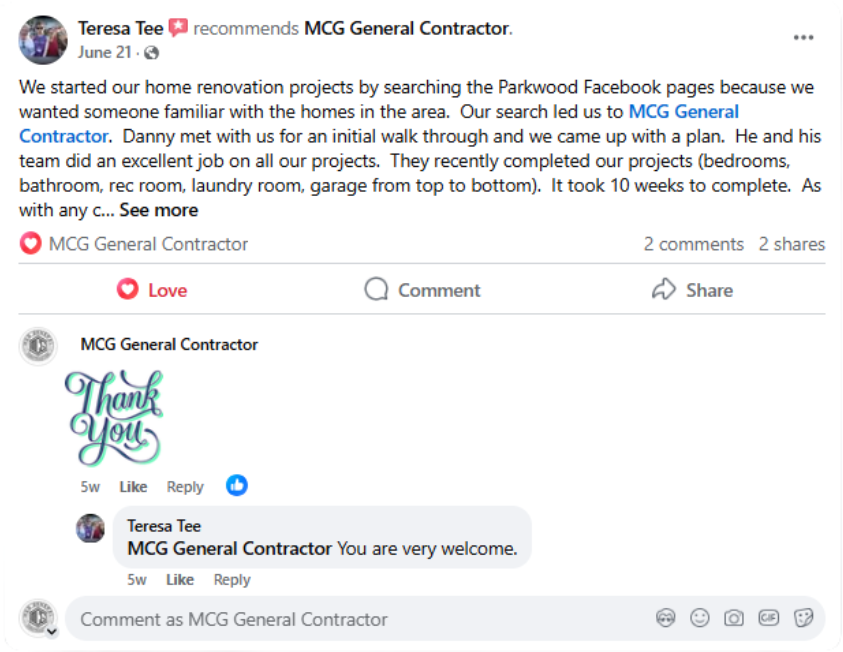Viewport: 843px width, 652px height.
Task: Click the Comment as MCG General Contractor field
Action: (445, 619)
